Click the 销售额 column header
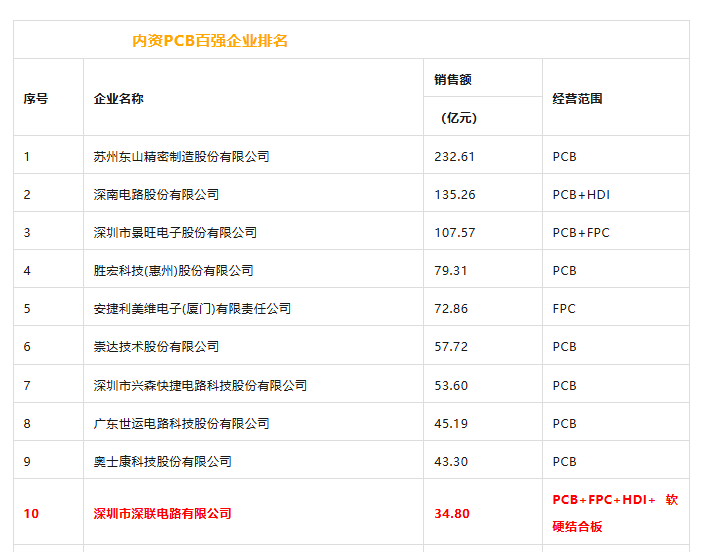The image size is (719, 552). (453, 79)
